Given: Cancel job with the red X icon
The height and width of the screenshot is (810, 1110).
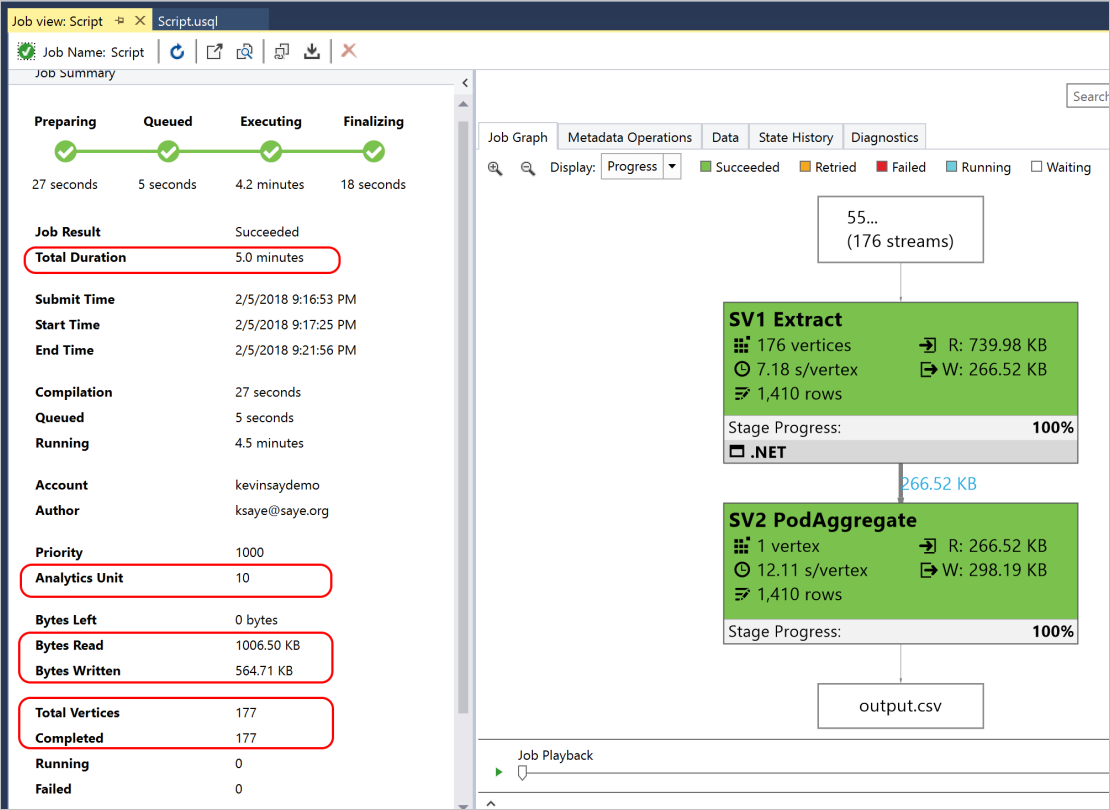Looking at the screenshot, I should click(348, 51).
